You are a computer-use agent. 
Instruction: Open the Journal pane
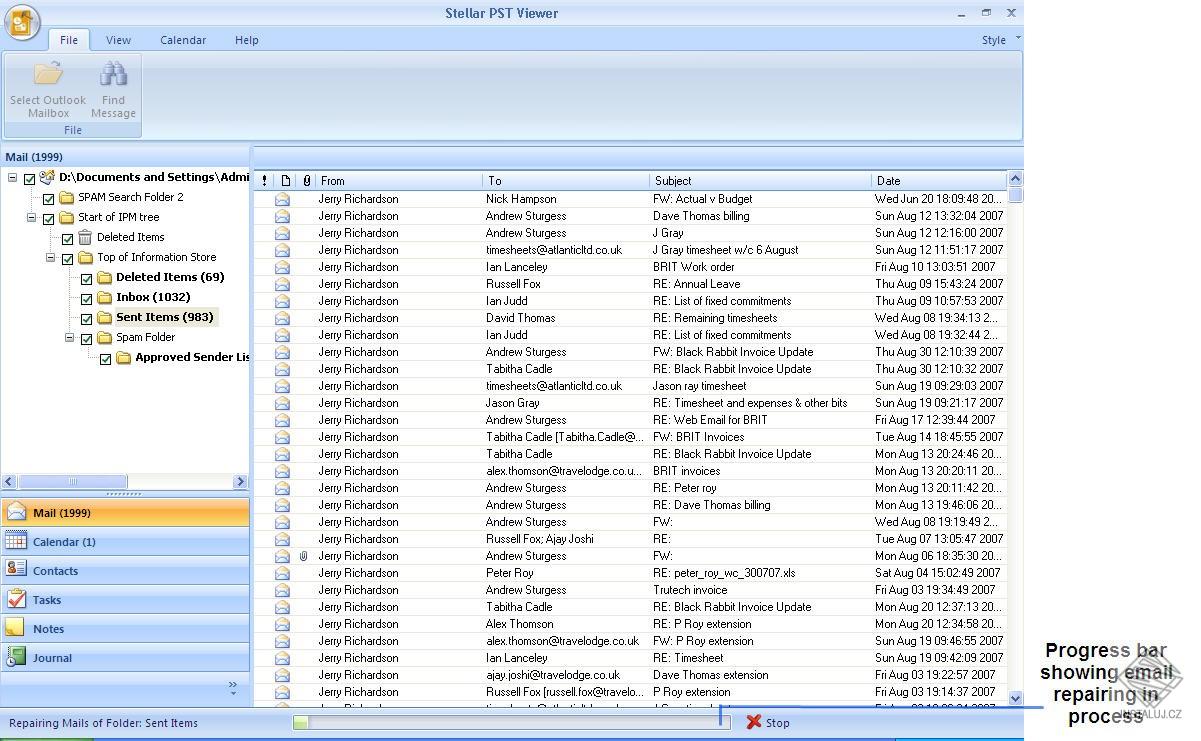pos(15,657)
